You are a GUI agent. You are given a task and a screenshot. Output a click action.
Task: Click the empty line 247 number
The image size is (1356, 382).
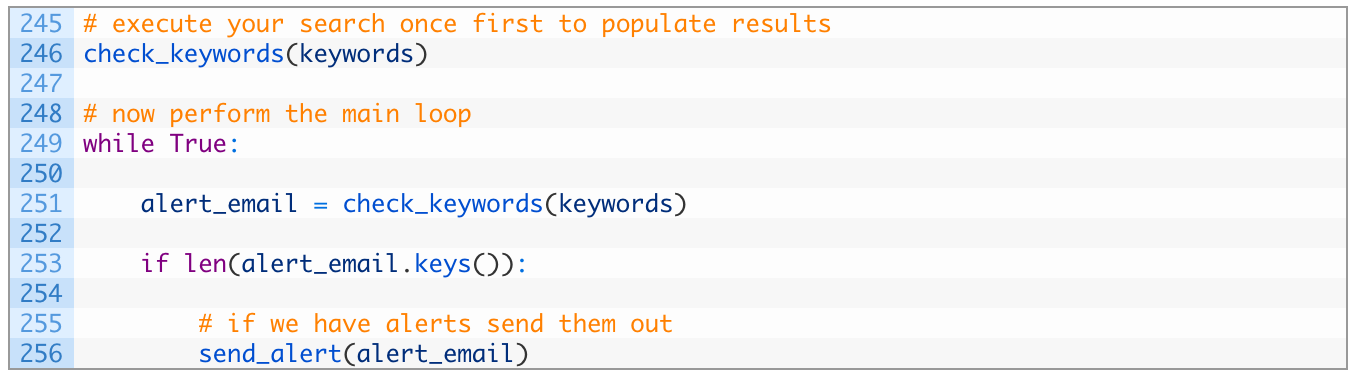tap(41, 83)
